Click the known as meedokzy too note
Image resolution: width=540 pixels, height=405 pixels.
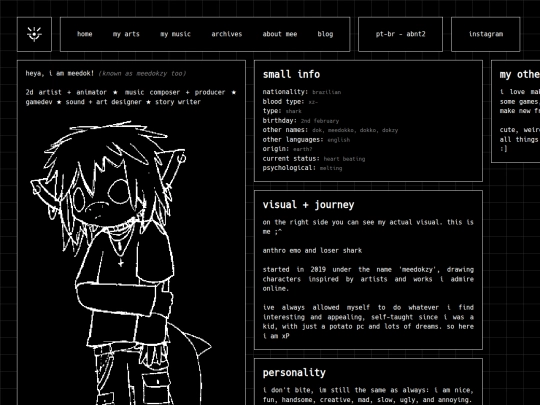click(x=142, y=73)
